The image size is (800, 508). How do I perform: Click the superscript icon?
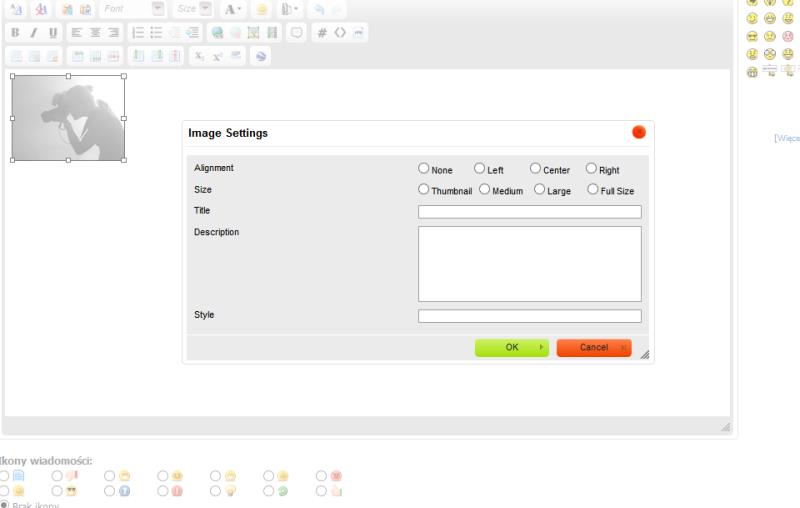coord(217,57)
